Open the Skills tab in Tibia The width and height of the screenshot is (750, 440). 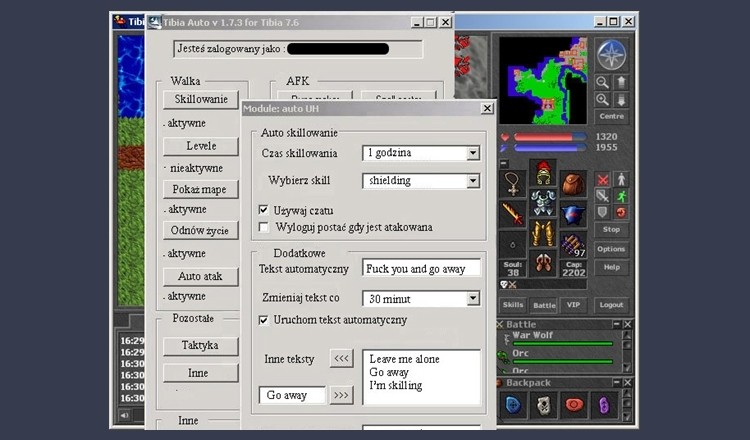pos(513,305)
